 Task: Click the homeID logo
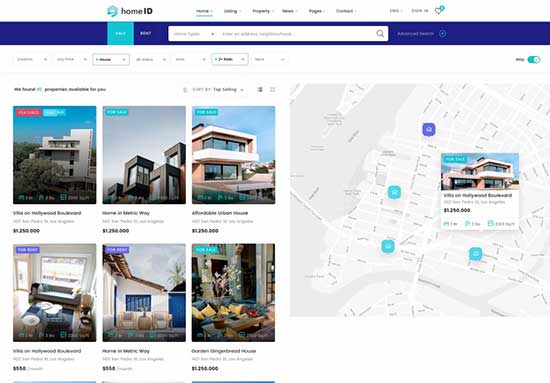pyautogui.click(x=130, y=11)
